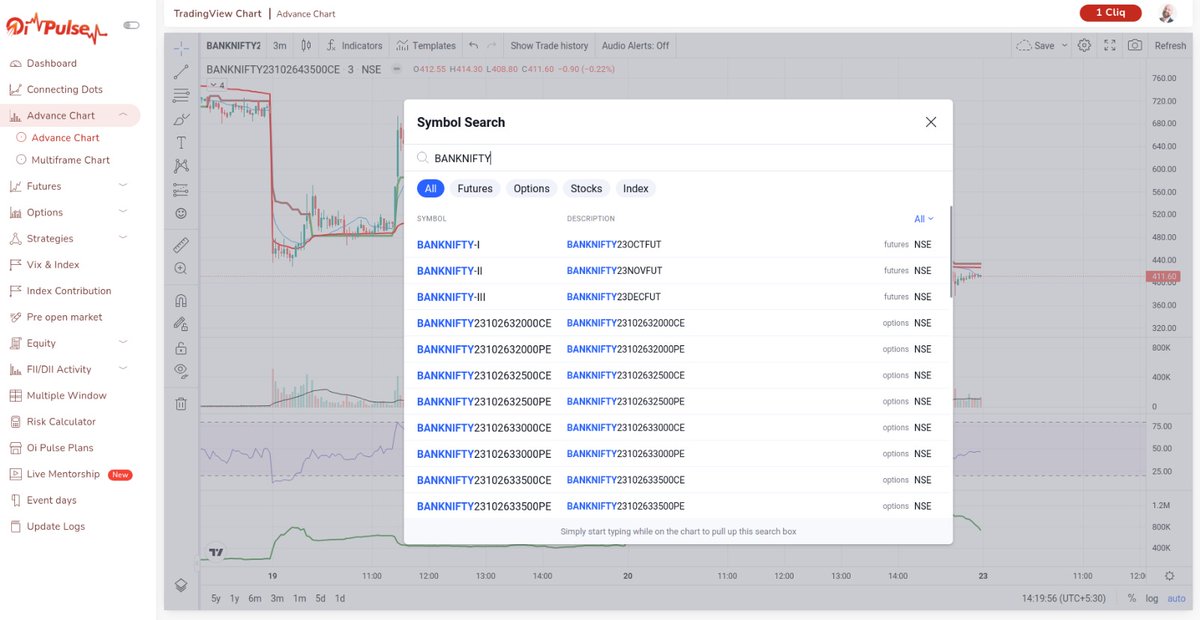The width and height of the screenshot is (1200, 620).
Task: Collapse the Advance Chart sidebar section
Action: (123, 116)
